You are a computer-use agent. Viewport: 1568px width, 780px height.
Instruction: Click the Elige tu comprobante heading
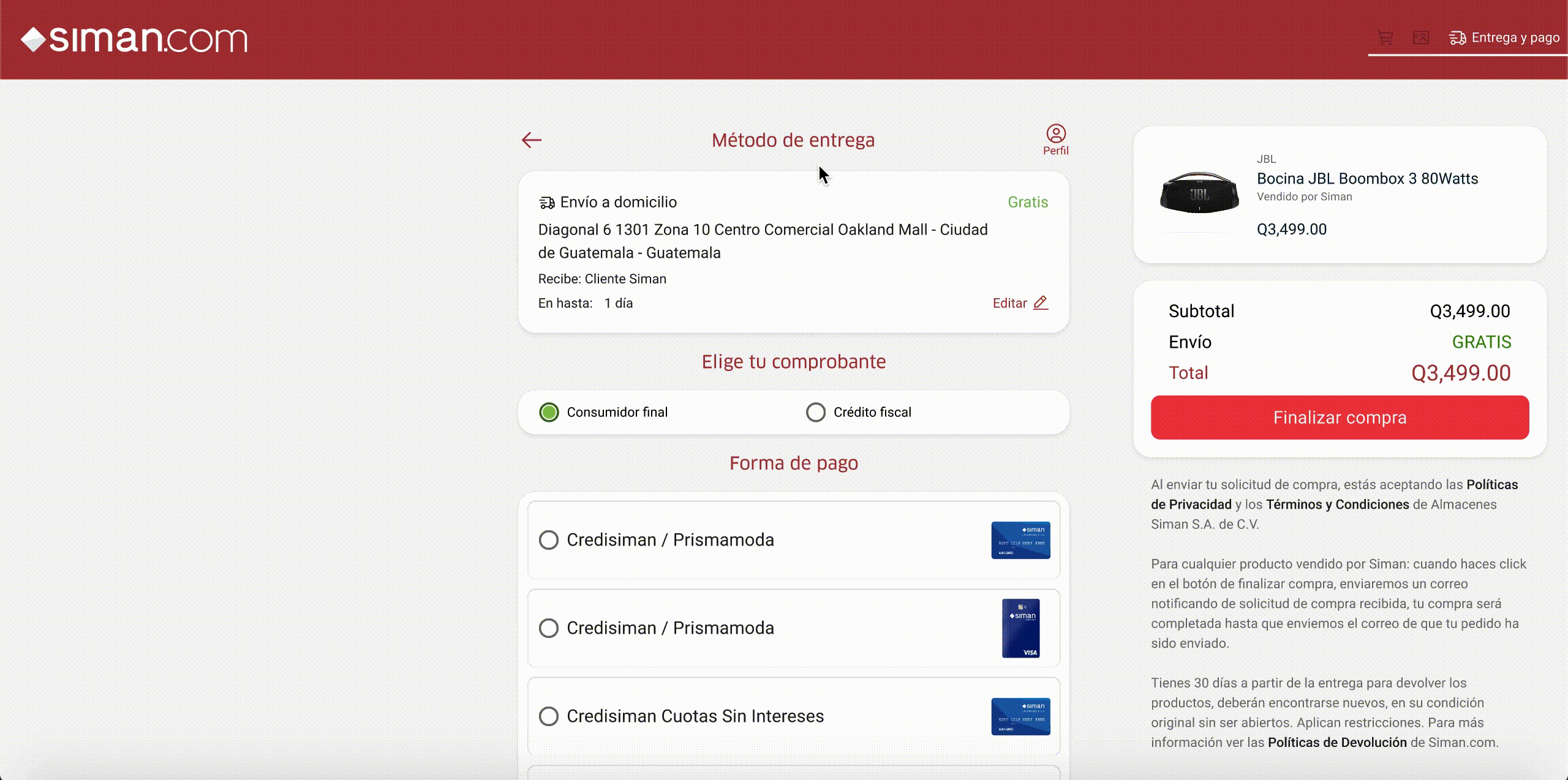pyautogui.click(x=794, y=362)
